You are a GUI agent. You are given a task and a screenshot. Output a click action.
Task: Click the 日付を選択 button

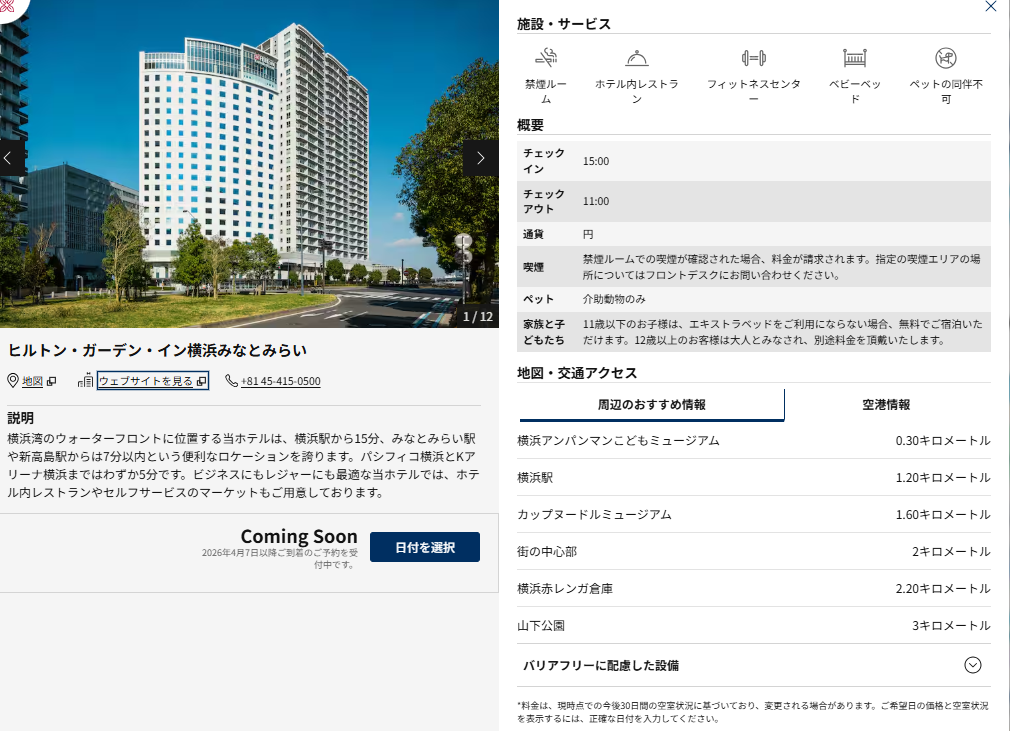[424, 547]
